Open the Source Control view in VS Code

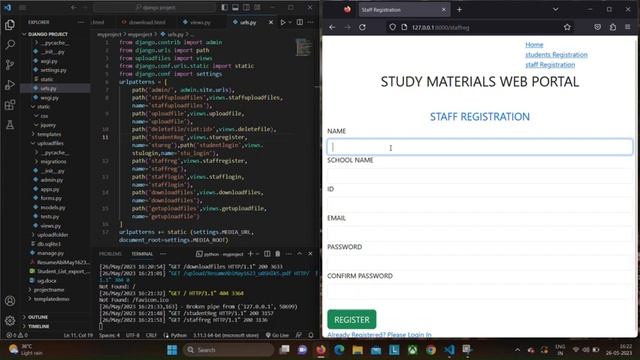10,64
